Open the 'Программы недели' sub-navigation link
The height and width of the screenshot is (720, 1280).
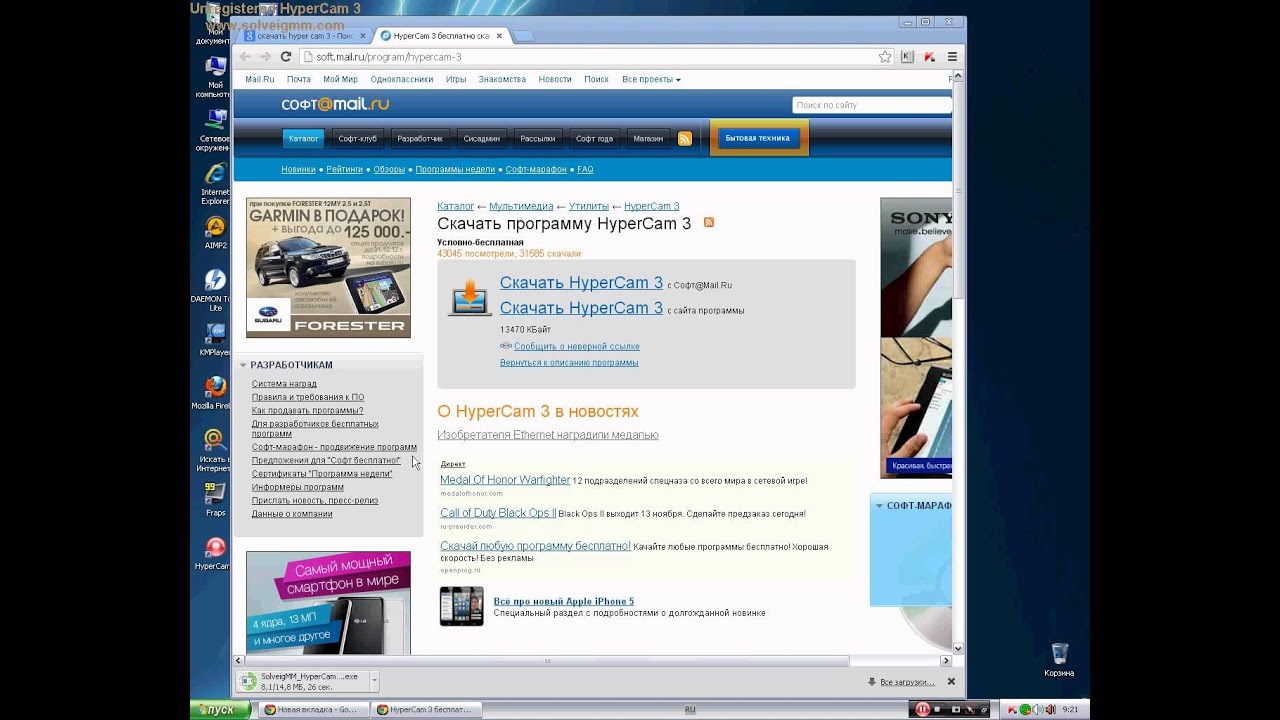pos(455,170)
